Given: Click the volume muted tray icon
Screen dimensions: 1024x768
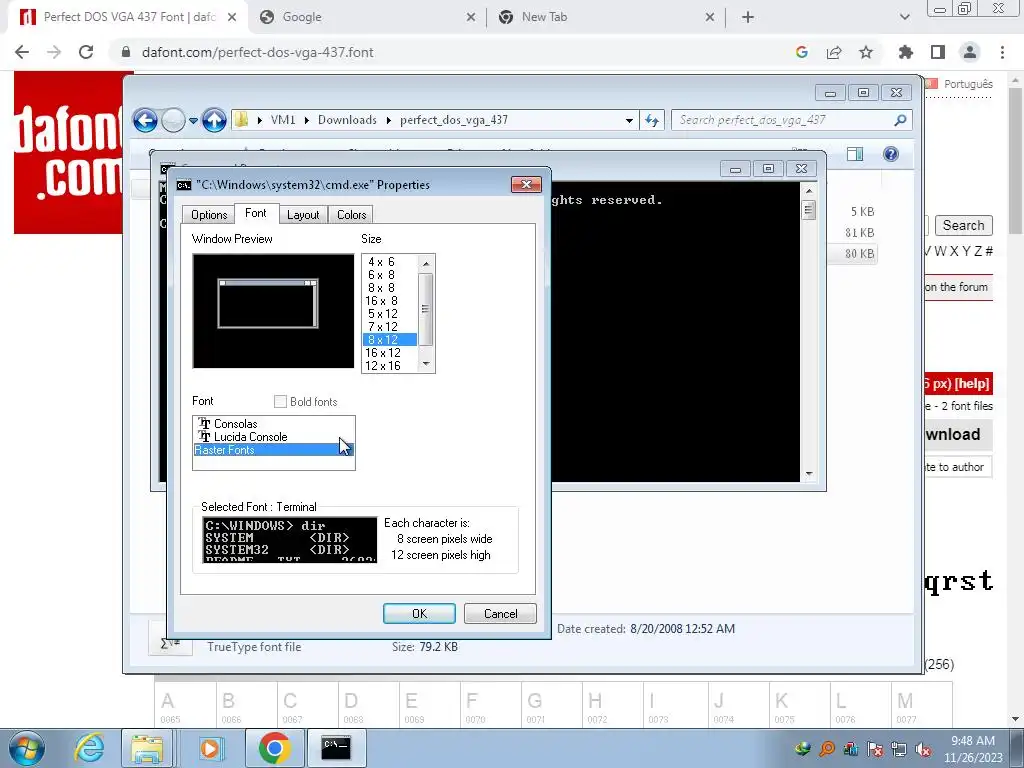Looking at the screenshot, I should point(923,749).
